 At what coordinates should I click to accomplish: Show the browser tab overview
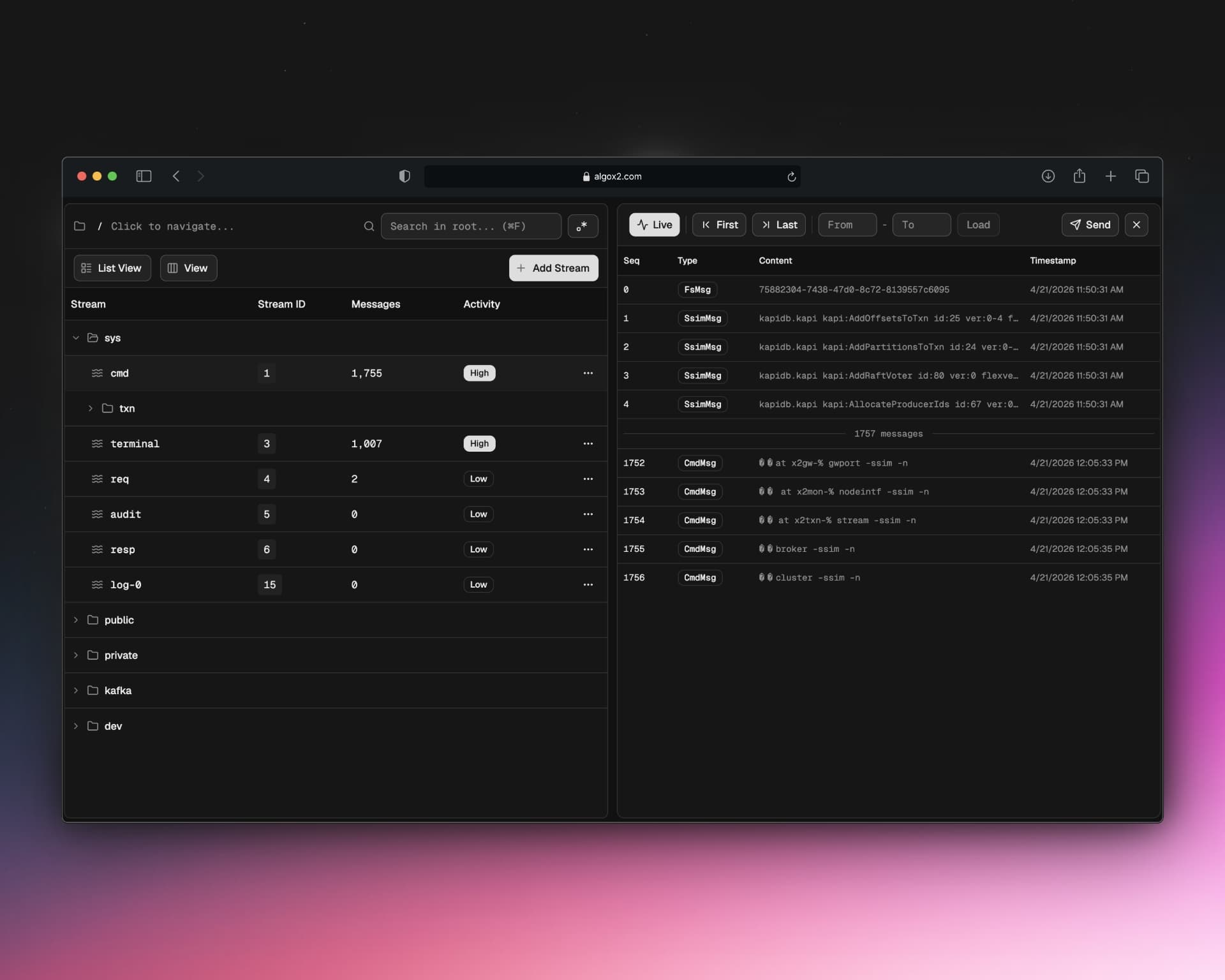coord(1141,176)
